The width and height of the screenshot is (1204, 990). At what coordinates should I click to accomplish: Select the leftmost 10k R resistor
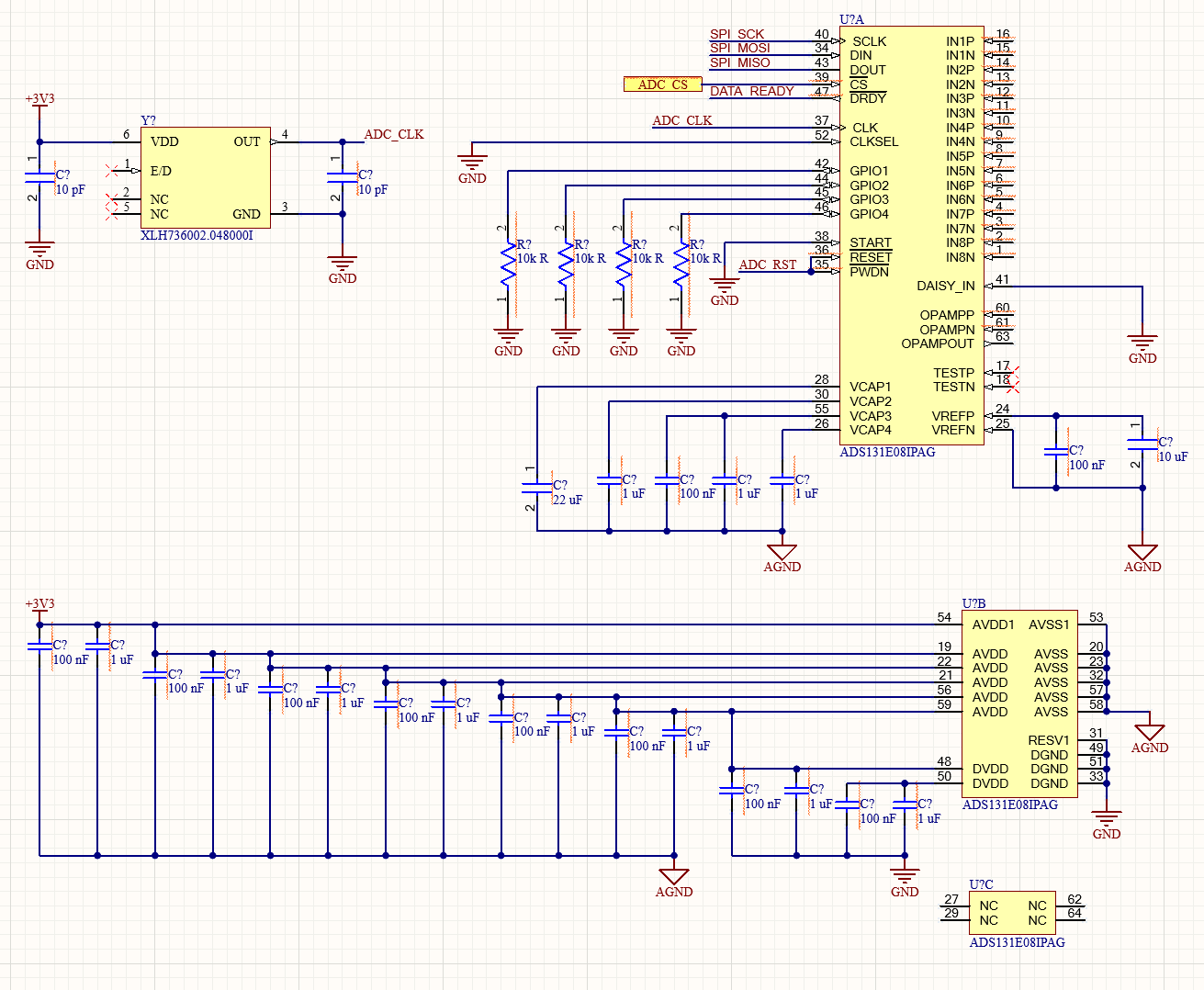pos(508,264)
